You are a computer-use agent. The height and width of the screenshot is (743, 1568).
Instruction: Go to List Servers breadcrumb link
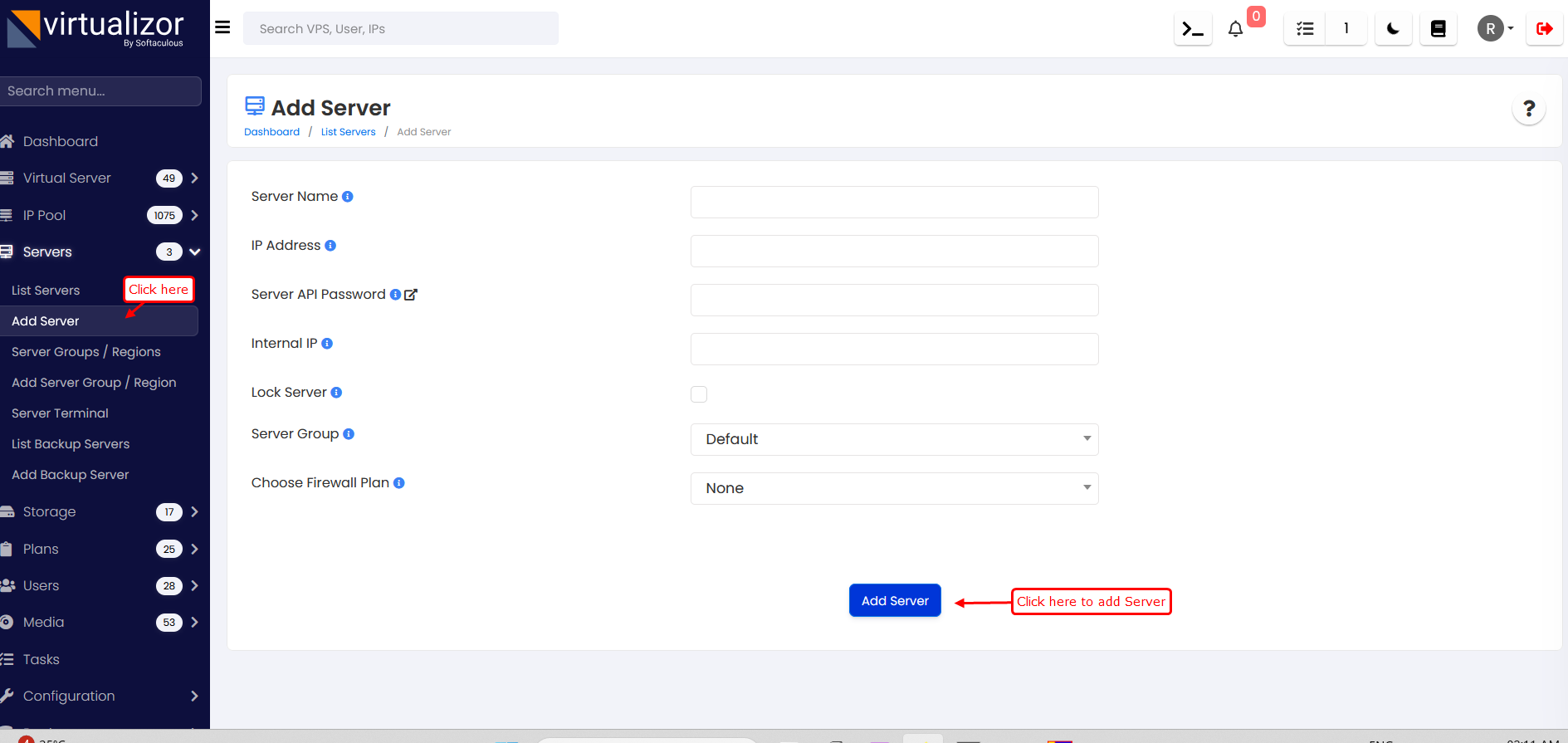(x=348, y=132)
